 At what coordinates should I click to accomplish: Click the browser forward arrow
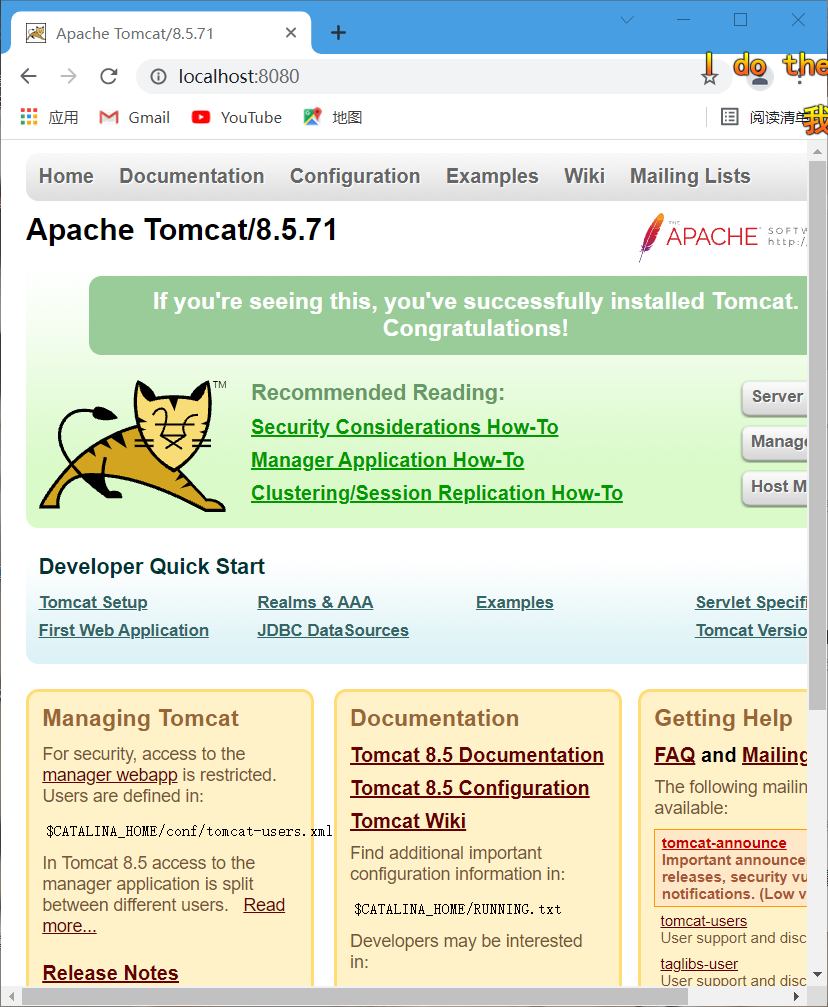[x=68, y=76]
